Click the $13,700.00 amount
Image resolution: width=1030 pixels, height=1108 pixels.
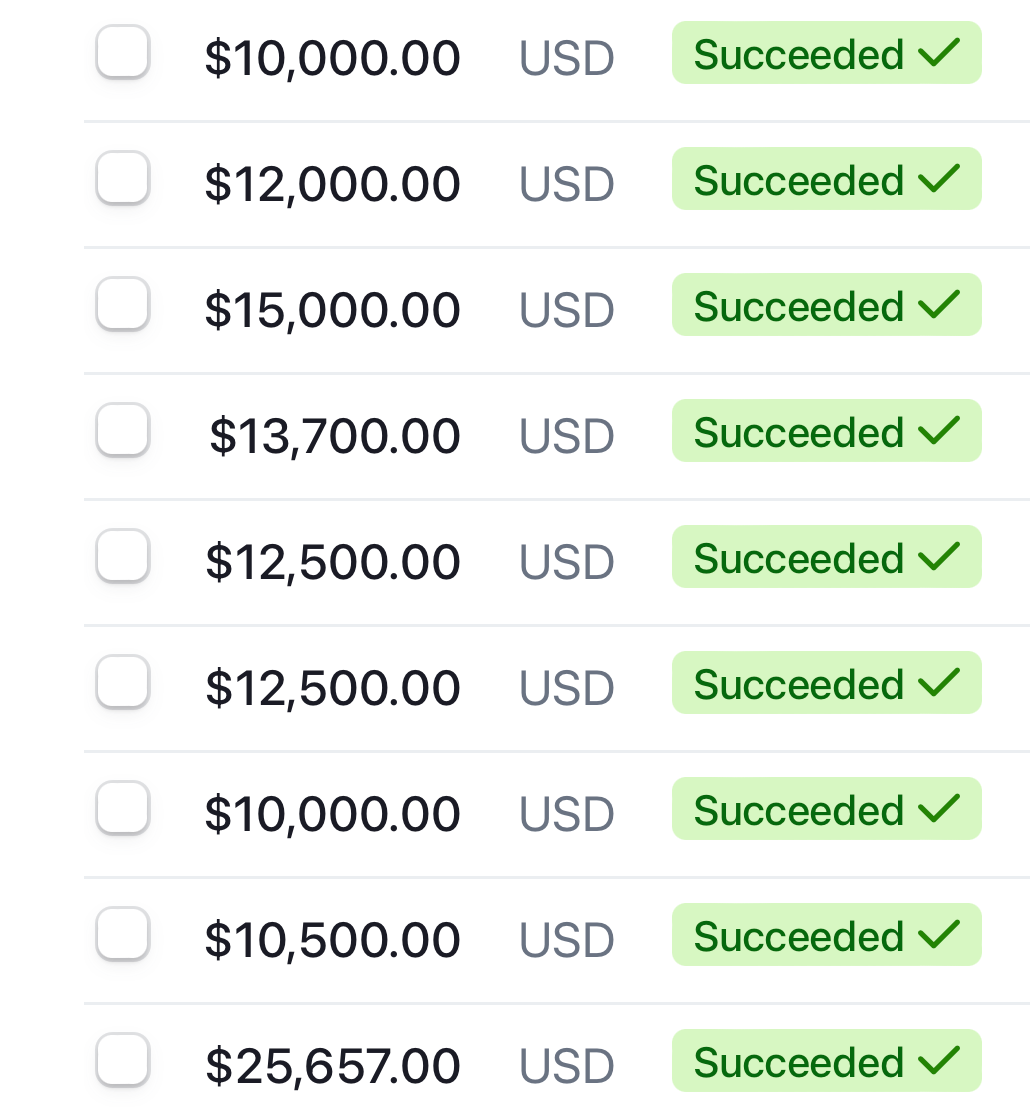335,436
